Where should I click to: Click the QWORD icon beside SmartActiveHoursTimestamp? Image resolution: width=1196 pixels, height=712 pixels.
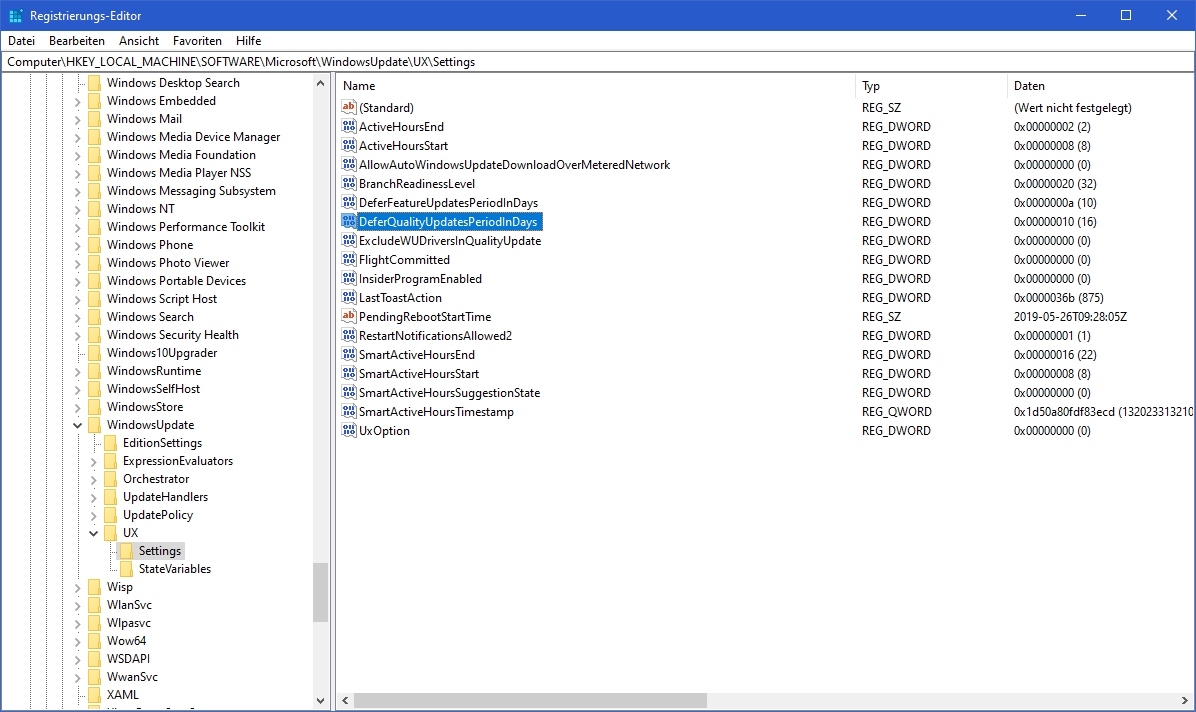coord(349,411)
